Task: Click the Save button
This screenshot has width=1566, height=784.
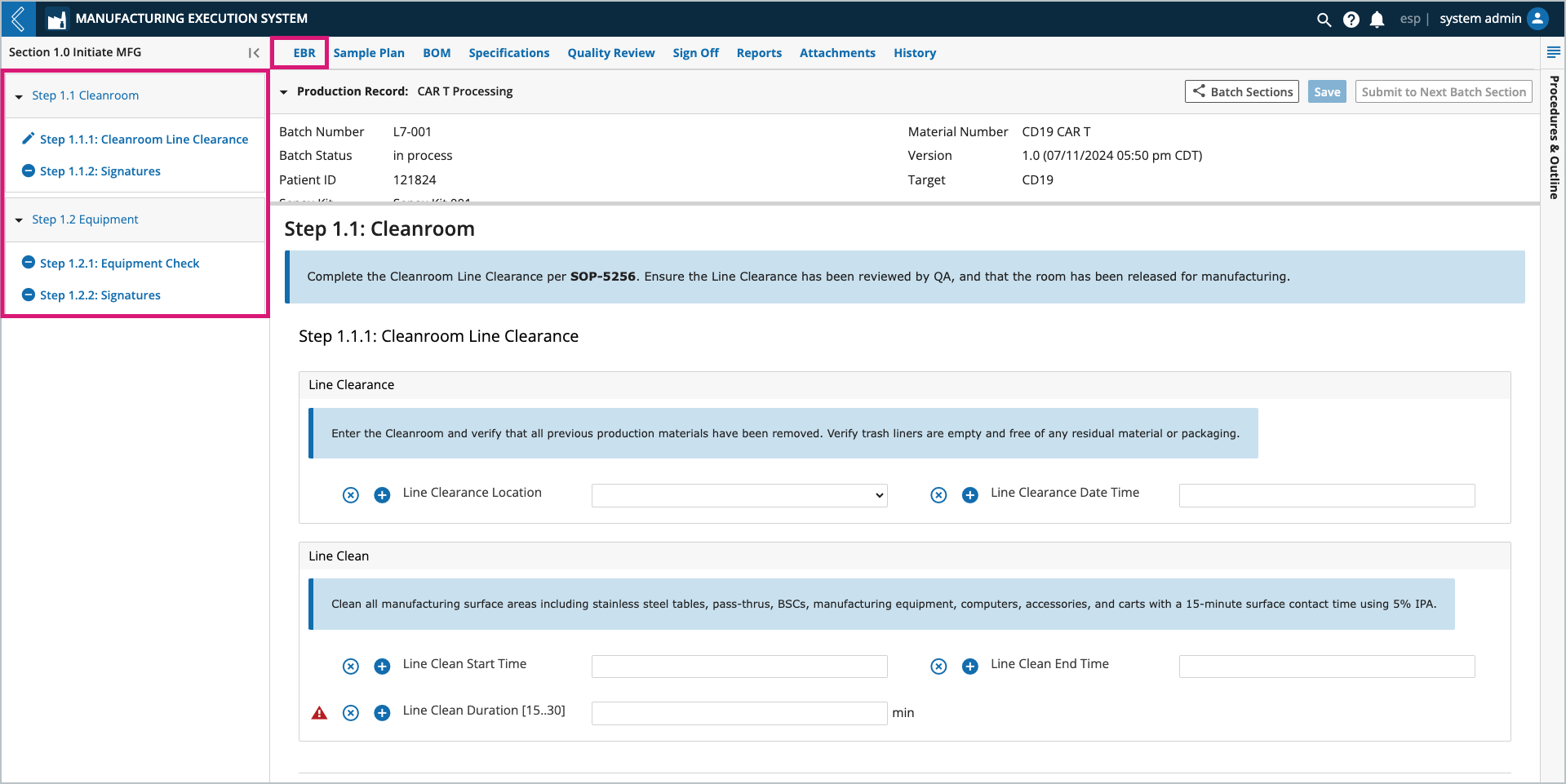Action: [x=1327, y=91]
